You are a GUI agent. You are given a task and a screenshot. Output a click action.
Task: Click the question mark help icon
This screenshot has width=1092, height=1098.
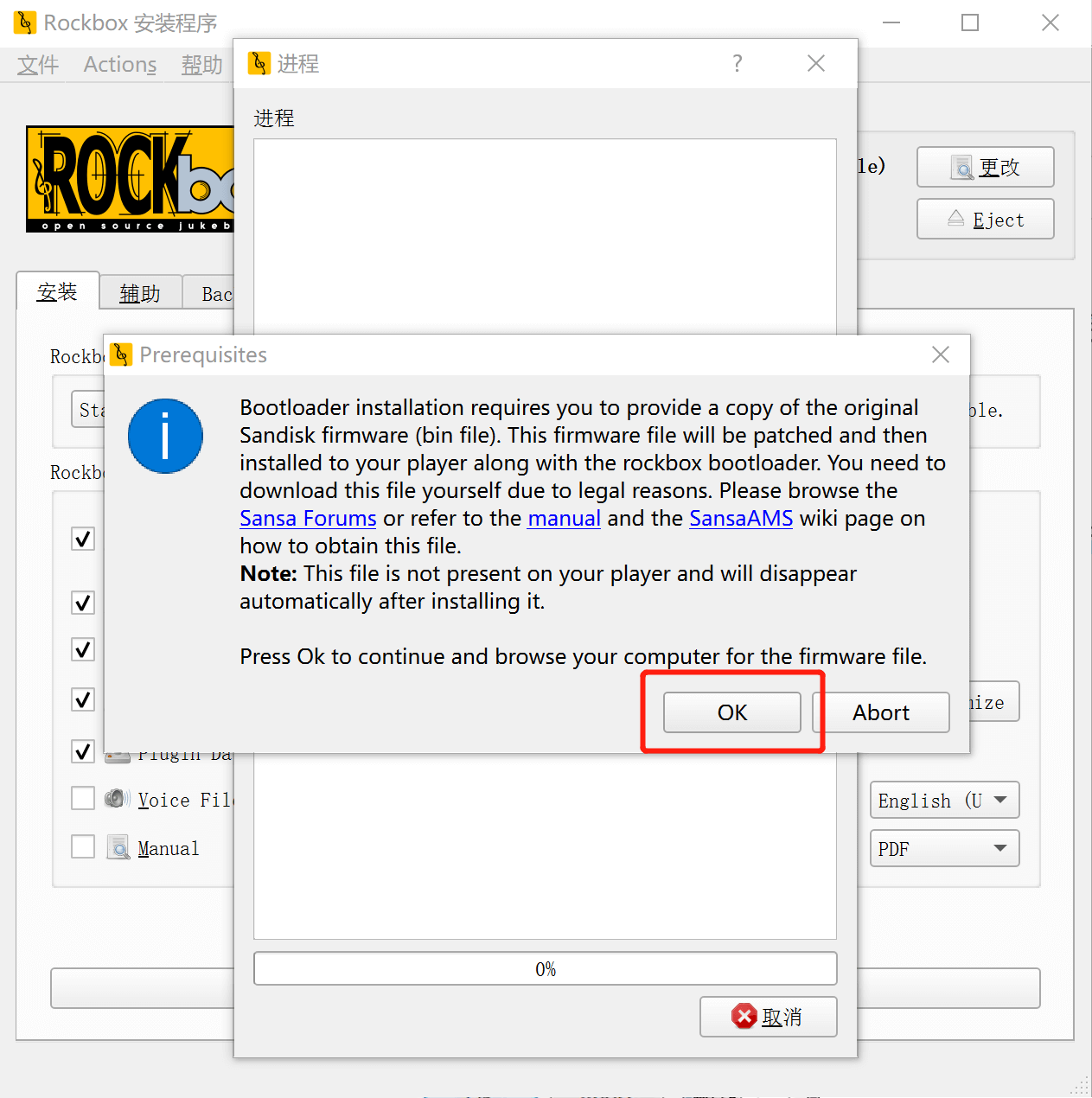737,63
